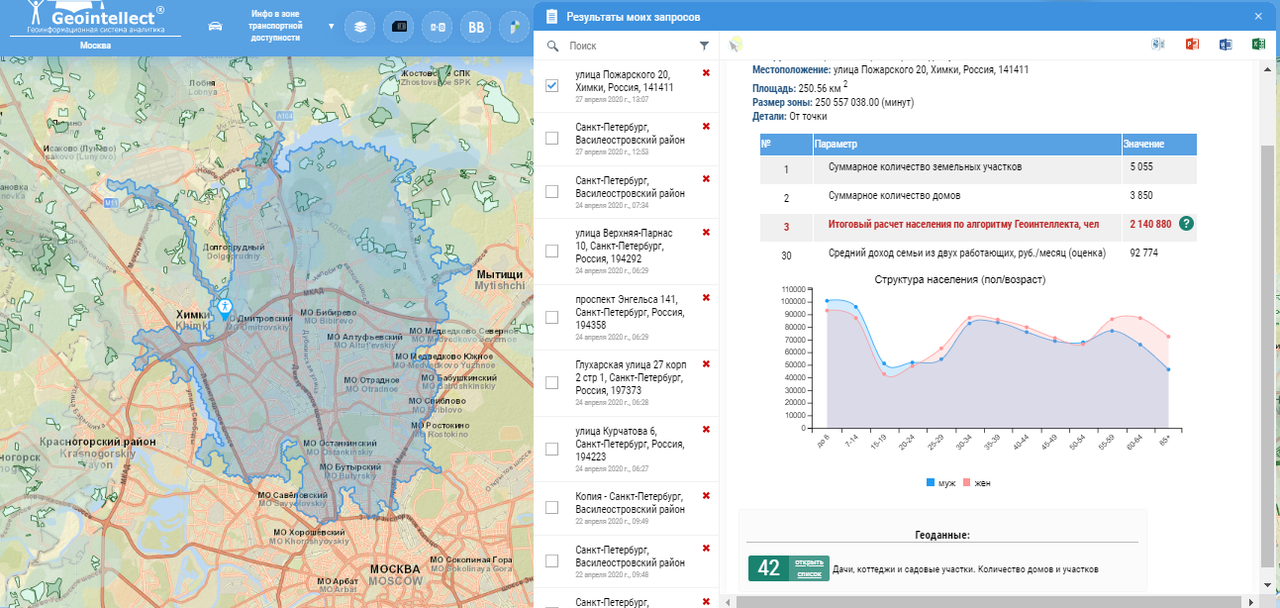This screenshot has height=608, width=1280.
Task: Click the car transport mode icon
Action: [215, 26]
